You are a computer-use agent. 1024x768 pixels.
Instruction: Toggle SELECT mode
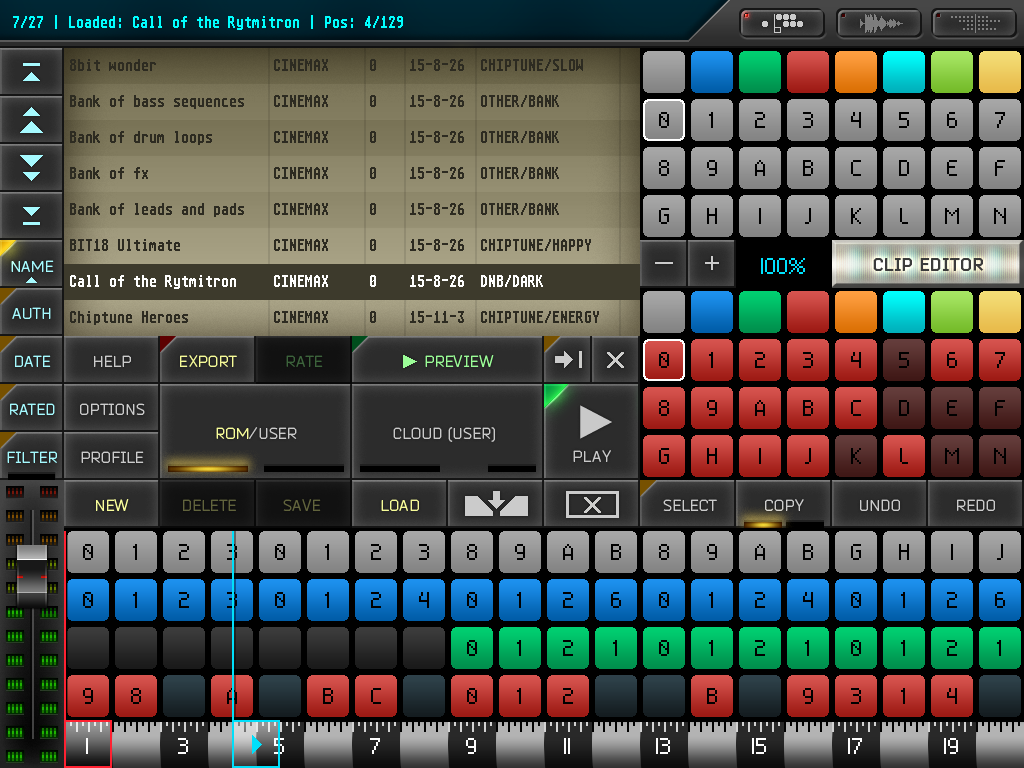[x=689, y=505]
